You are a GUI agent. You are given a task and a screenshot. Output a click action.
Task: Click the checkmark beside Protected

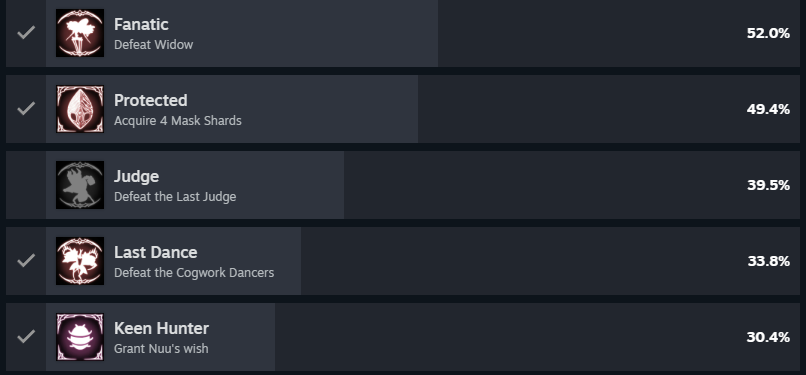(x=26, y=109)
